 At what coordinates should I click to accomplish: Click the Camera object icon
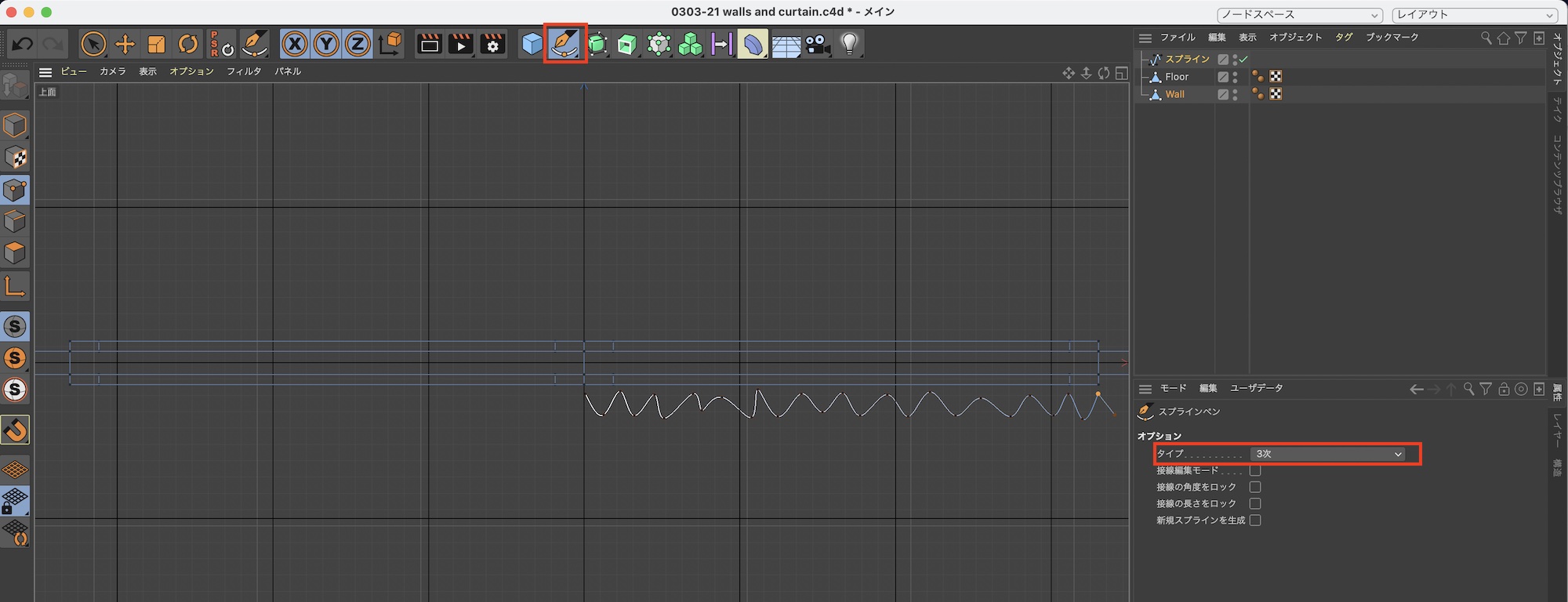click(818, 44)
